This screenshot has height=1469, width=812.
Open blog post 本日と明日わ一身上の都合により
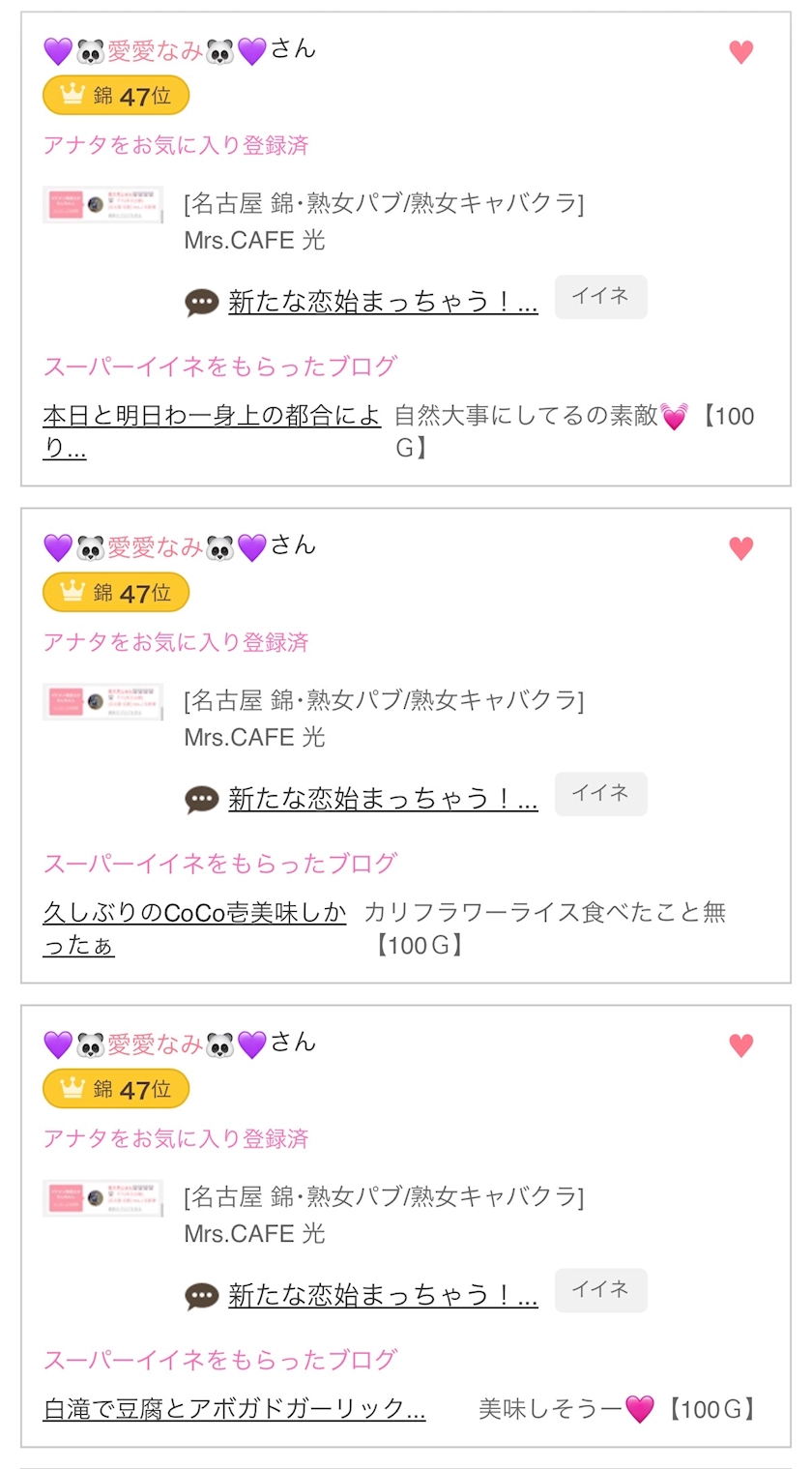click(211, 431)
